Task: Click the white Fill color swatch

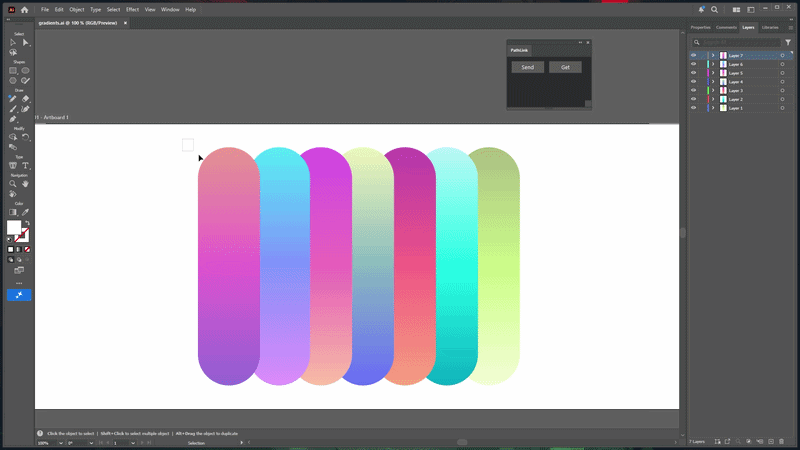Action: [x=14, y=228]
